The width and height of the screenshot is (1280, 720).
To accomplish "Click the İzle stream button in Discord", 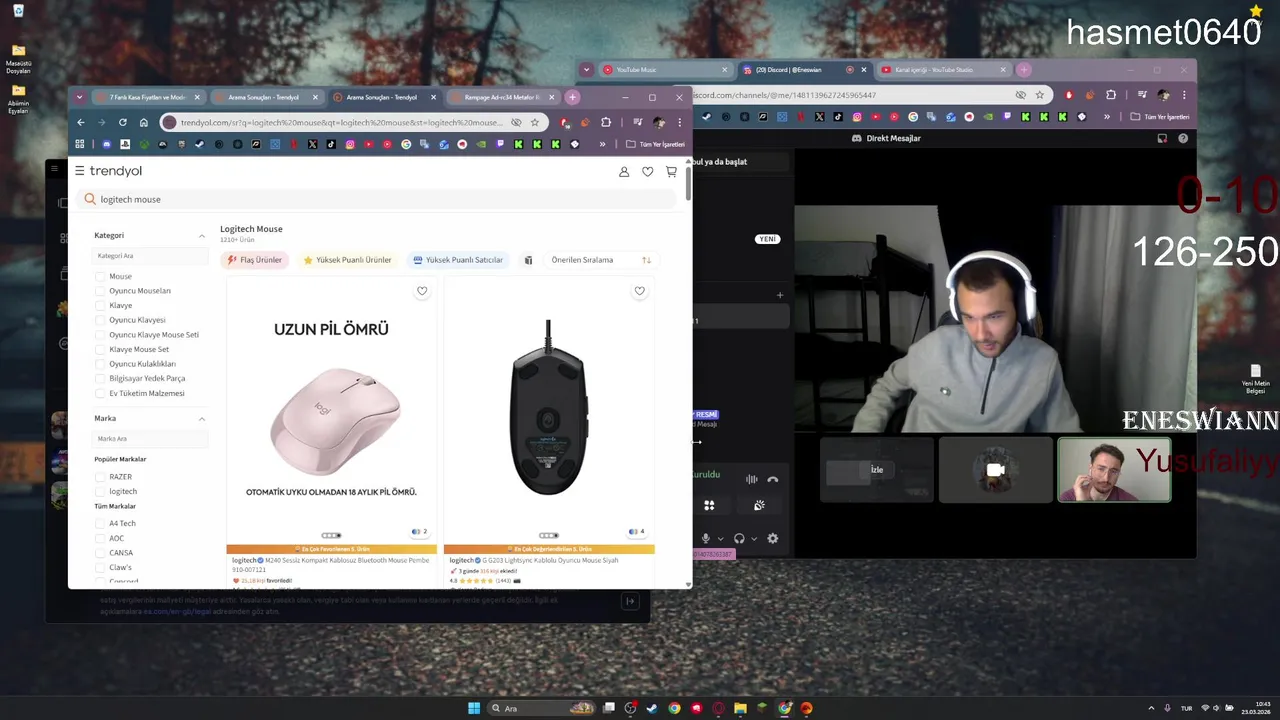I will [877, 470].
